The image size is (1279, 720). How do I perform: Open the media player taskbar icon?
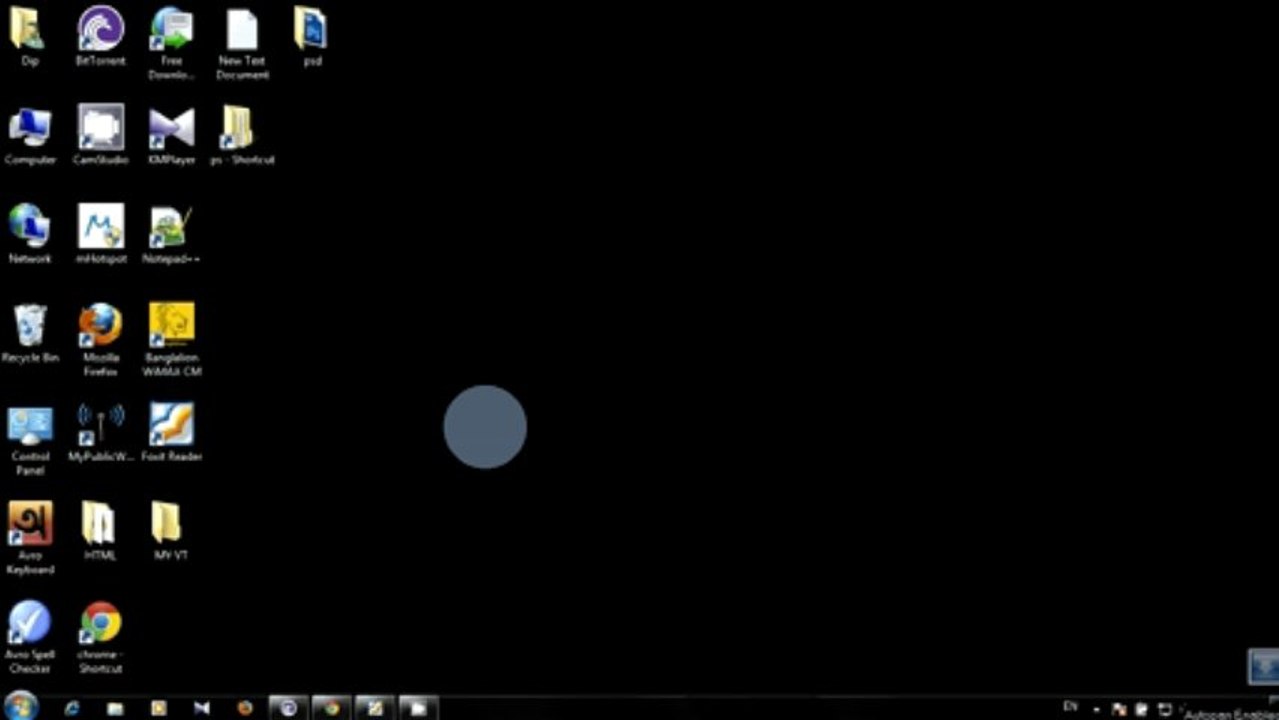[158, 708]
